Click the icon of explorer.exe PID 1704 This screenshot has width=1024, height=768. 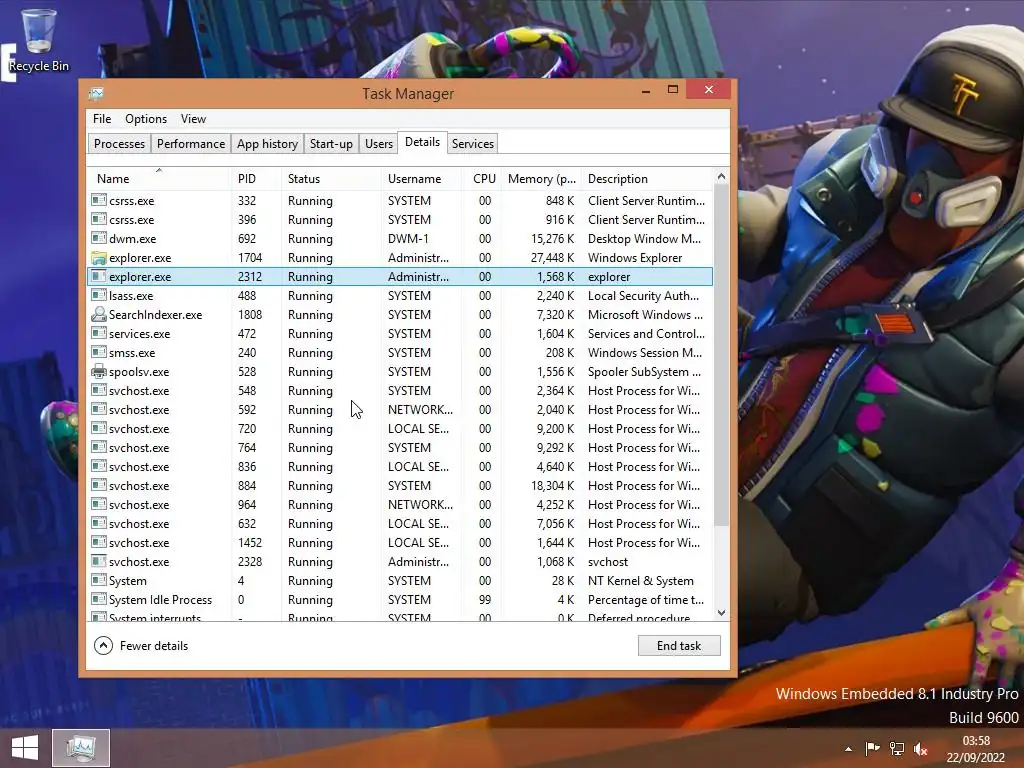99,258
